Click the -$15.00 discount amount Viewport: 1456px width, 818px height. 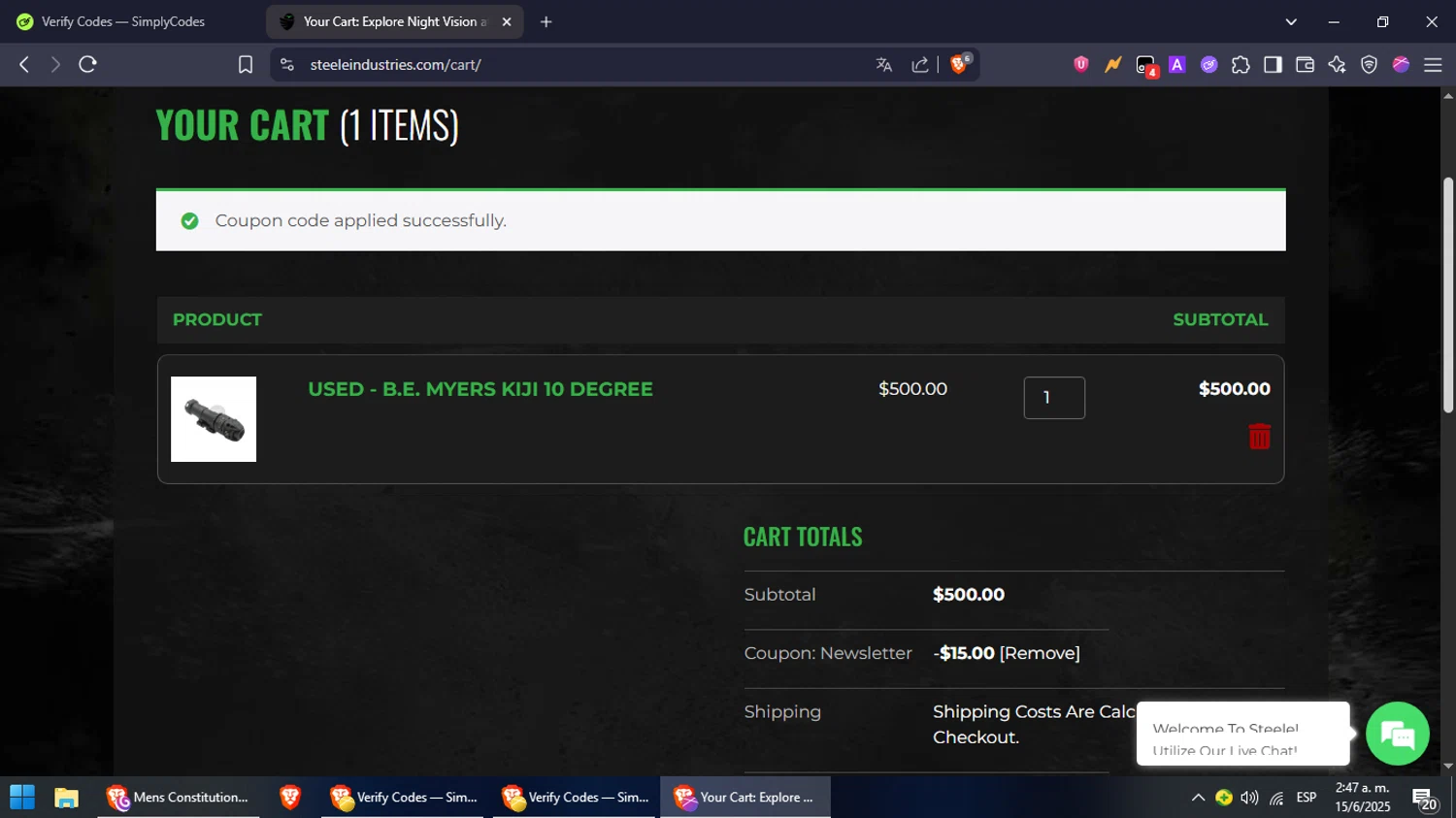(964, 653)
